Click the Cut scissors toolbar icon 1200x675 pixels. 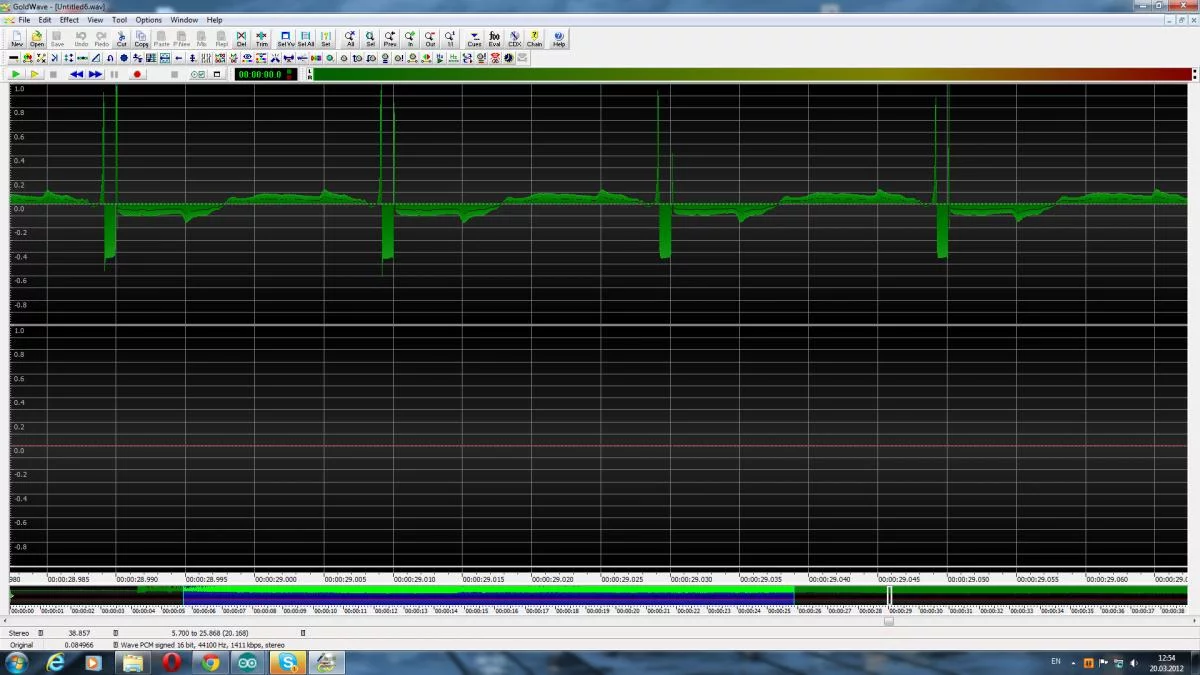click(x=122, y=39)
